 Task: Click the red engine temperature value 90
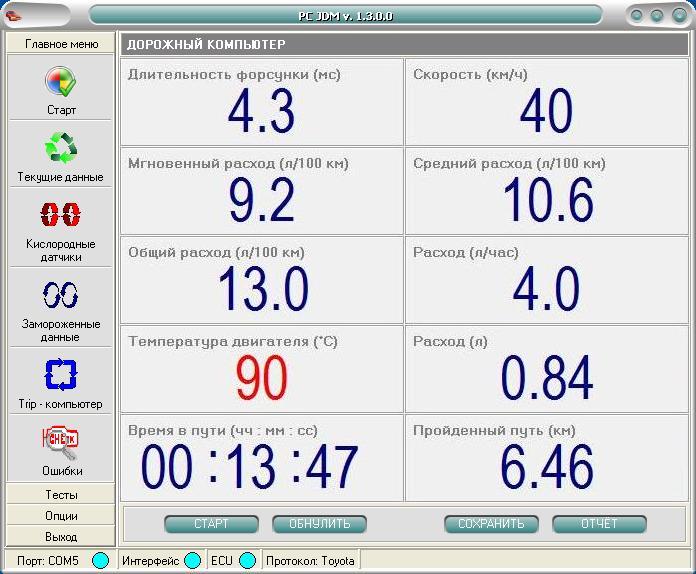pyautogui.click(x=261, y=379)
